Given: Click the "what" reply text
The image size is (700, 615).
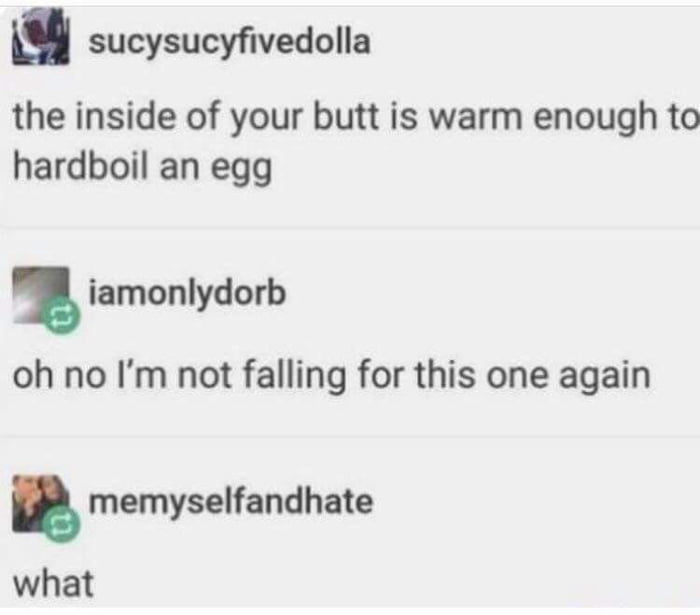Looking at the screenshot, I should coord(53,583).
